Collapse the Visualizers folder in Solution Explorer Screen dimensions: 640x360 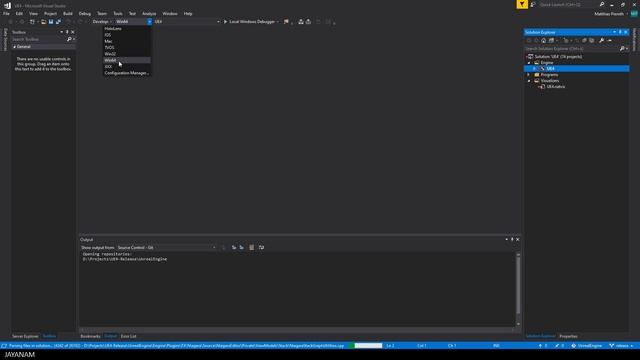[x=529, y=81]
